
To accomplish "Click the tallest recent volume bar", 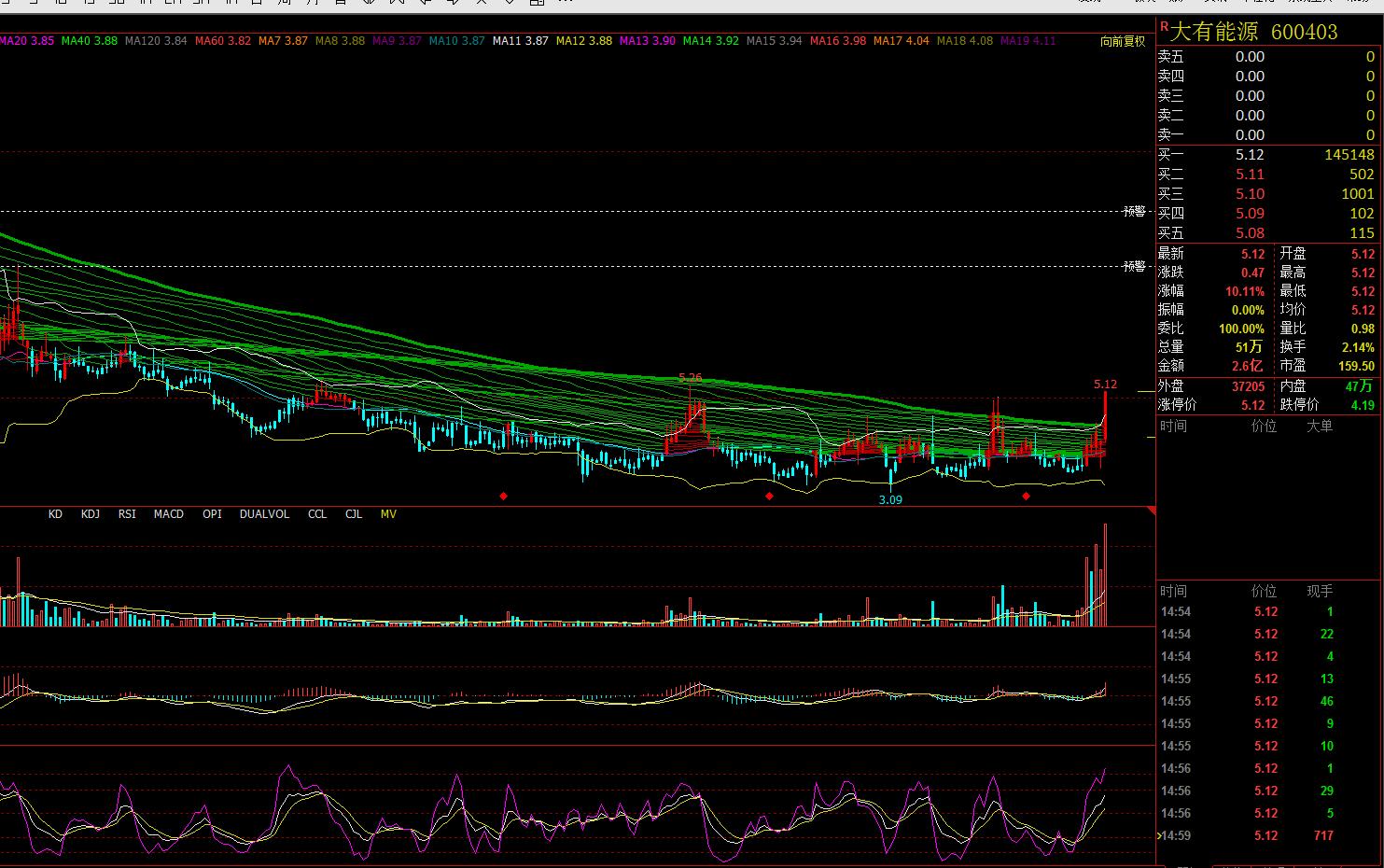I will [x=1105, y=574].
